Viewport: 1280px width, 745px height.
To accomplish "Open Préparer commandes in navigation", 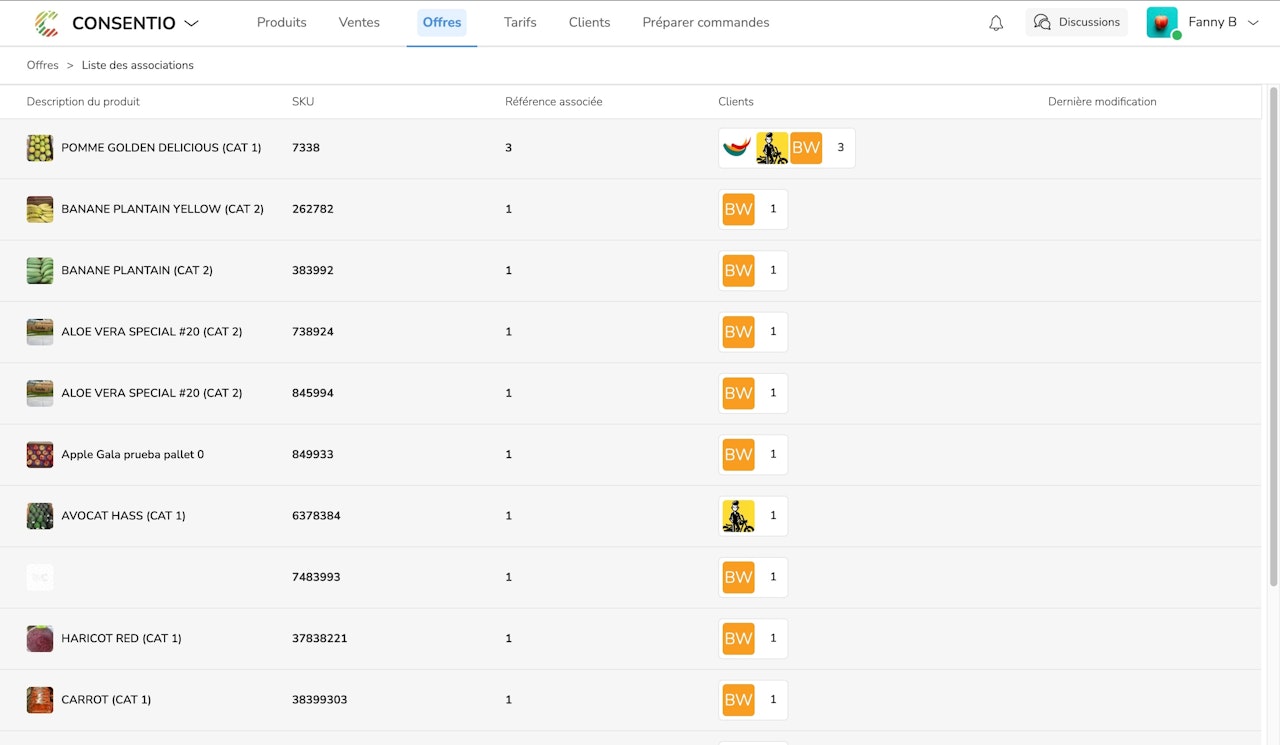I will pos(706,22).
